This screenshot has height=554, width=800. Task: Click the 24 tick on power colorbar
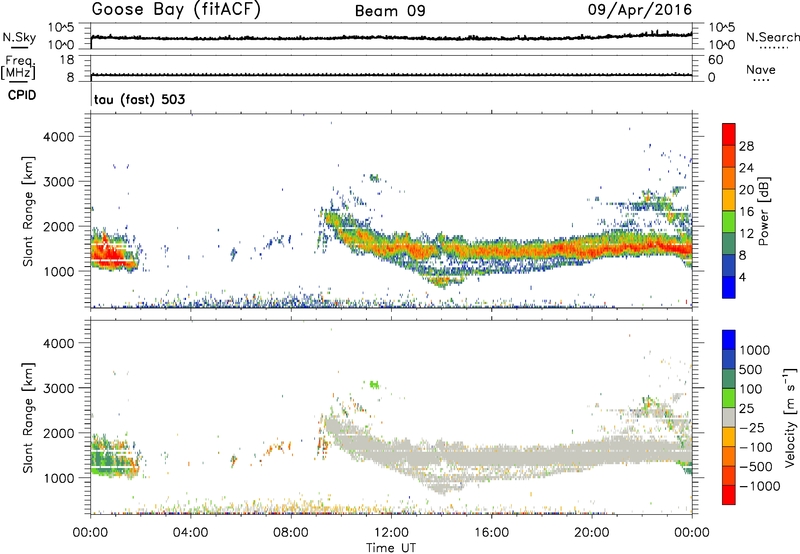pos(746,168)
